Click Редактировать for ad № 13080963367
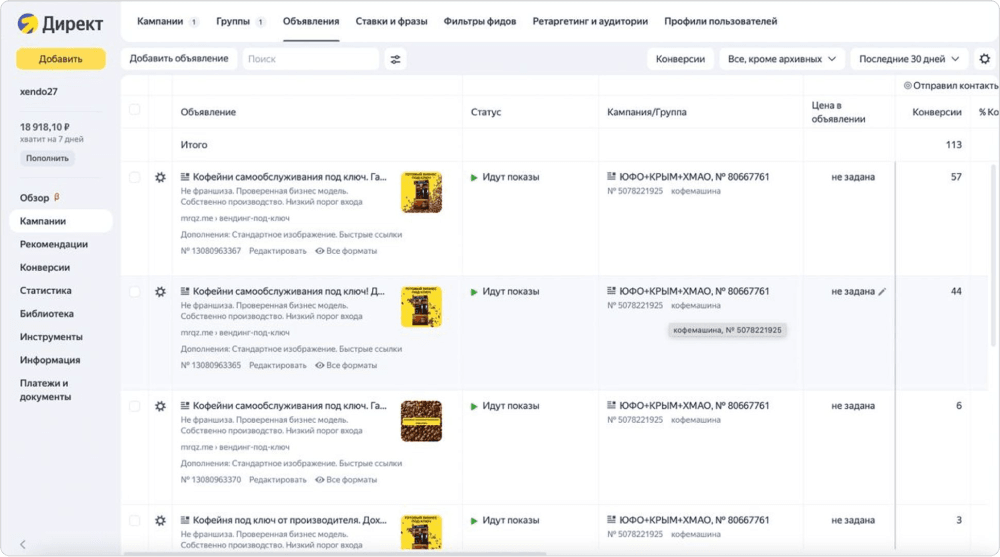This screenshot has height=557, width=1000. coord(277,251)
